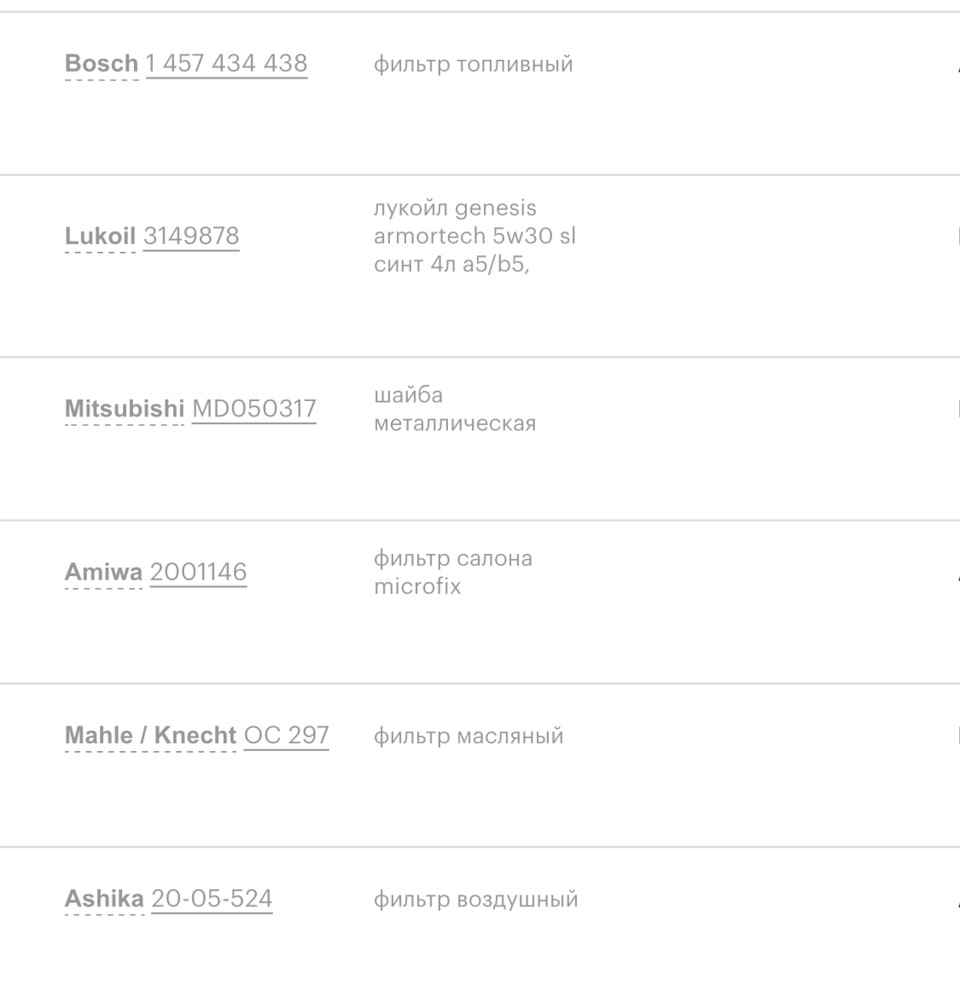Screen dimensions: 960x1007
Task: Select the 'фильтр воздушный' description text
Action: point(476,899)
